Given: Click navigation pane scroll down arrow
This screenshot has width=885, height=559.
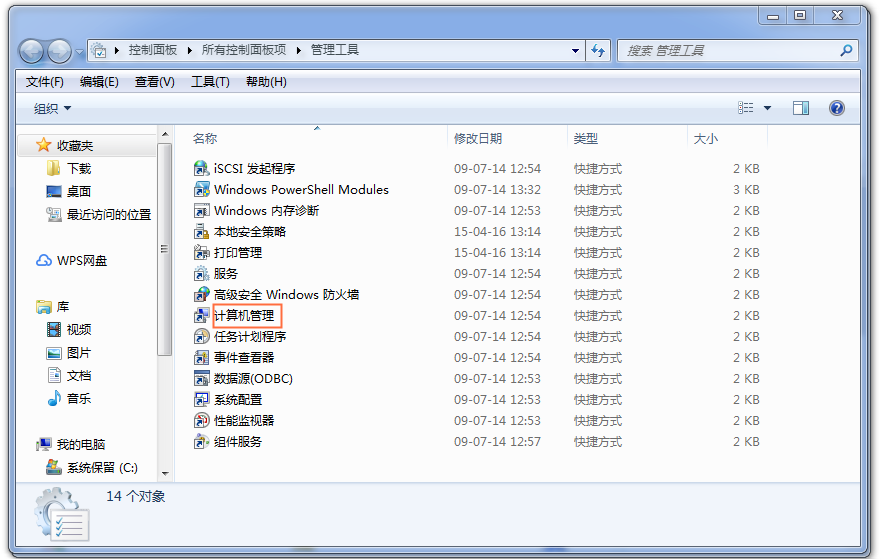Looking at the screenshot, I should coord(165,474).
